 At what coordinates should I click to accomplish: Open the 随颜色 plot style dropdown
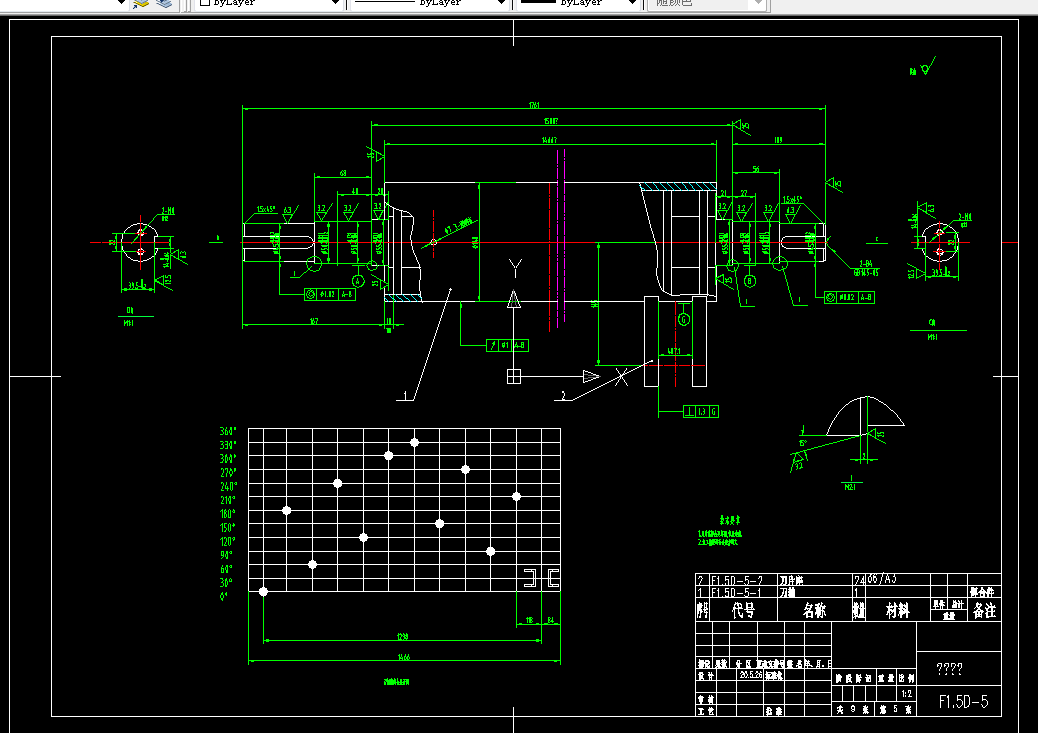pos(706,4)
